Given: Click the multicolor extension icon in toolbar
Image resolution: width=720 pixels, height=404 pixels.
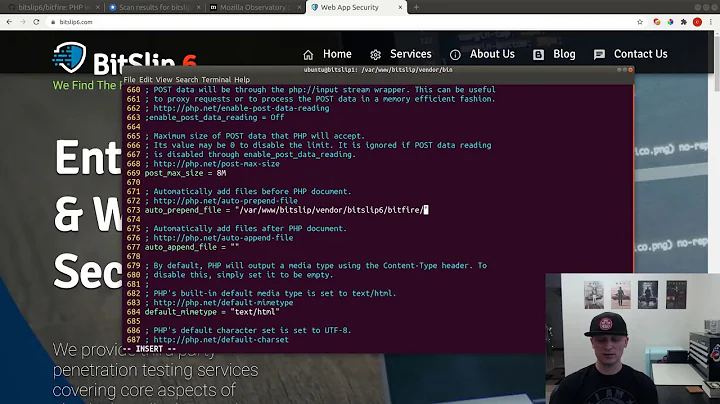Looking at the screenshot, I should click(670, 22).
